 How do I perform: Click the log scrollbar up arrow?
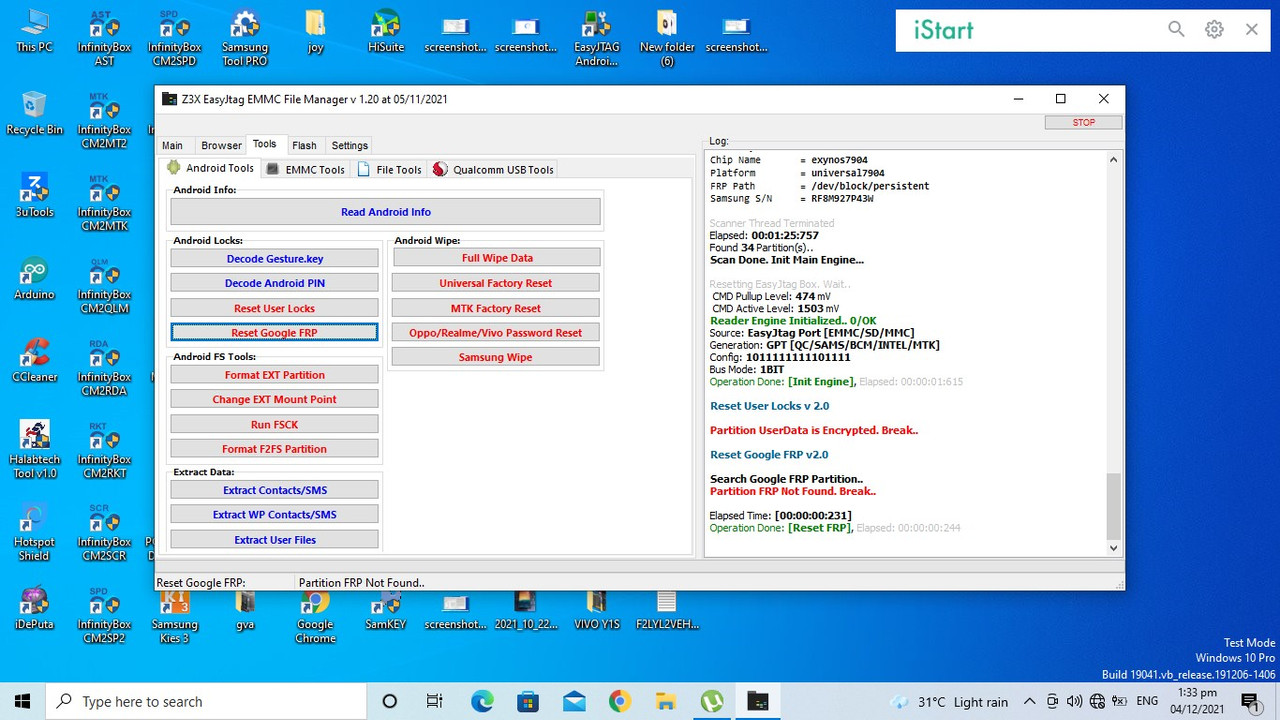tap(1113, 160)
